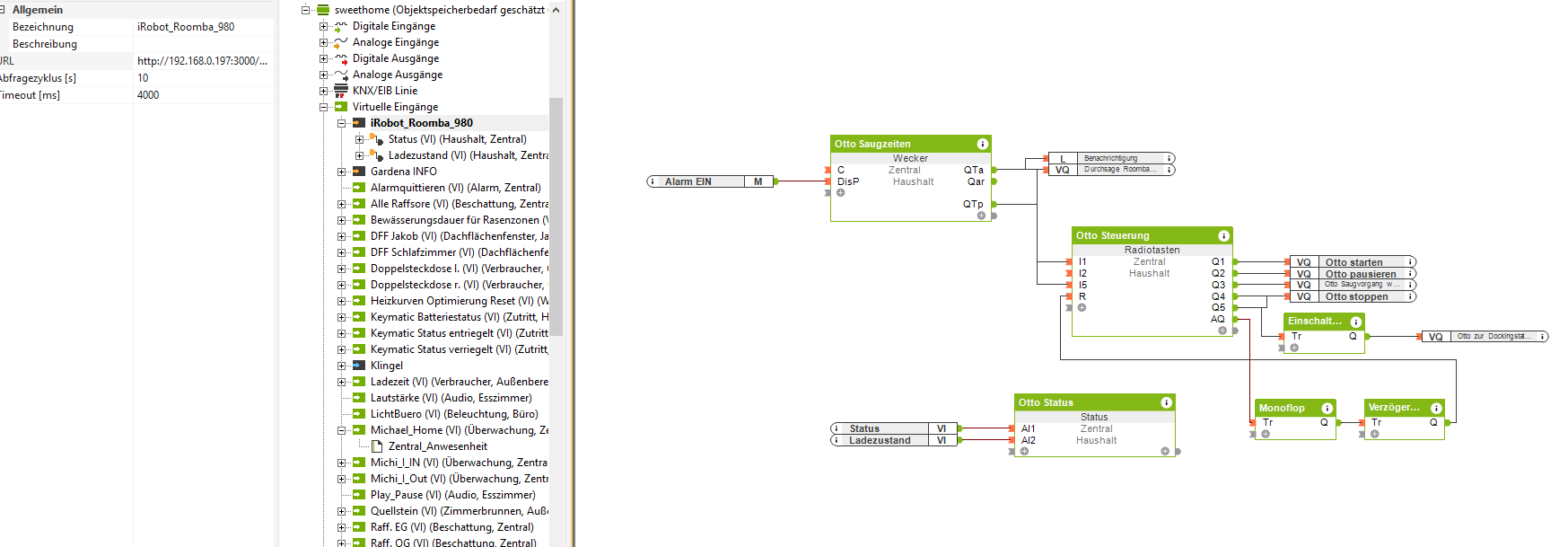1568x547 pixels.
Task: Click info icon on Otto stoppen output
Action: tap(1410, 296)
